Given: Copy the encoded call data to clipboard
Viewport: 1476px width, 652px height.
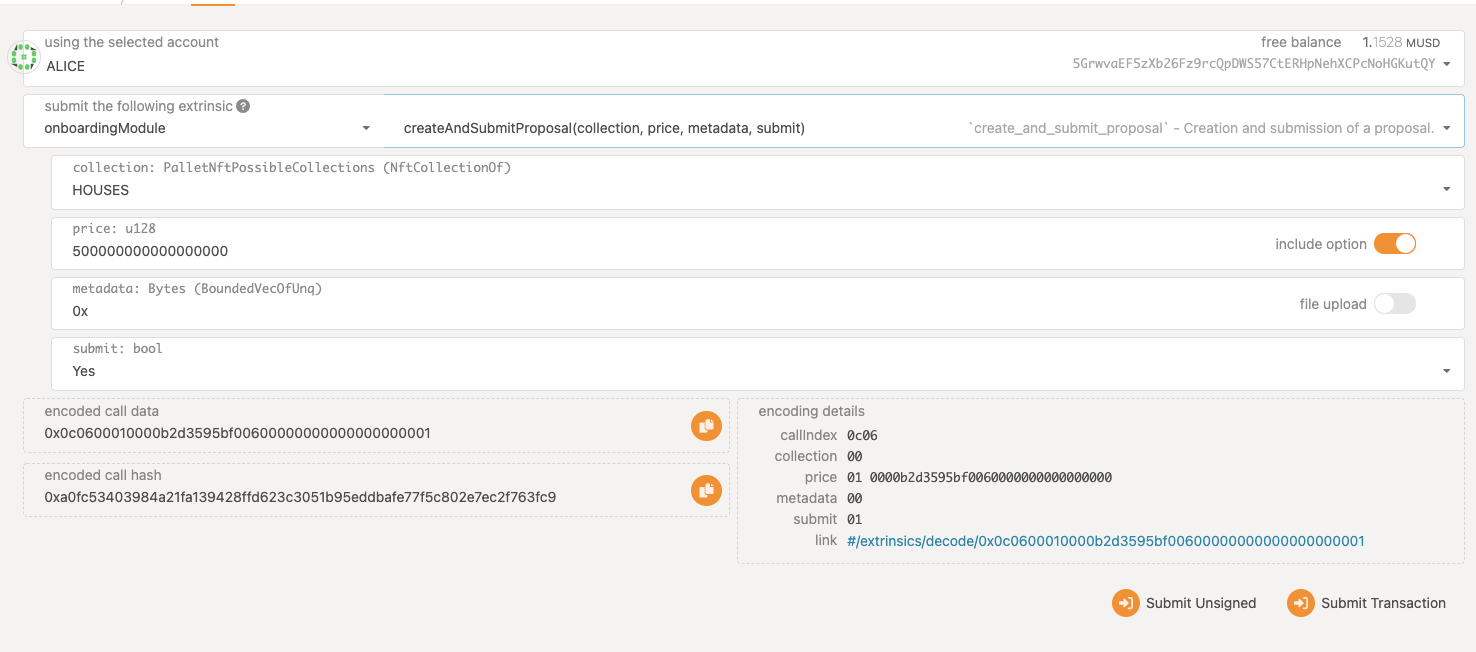Looking at the screenshot, I should [x=706, y=425].
